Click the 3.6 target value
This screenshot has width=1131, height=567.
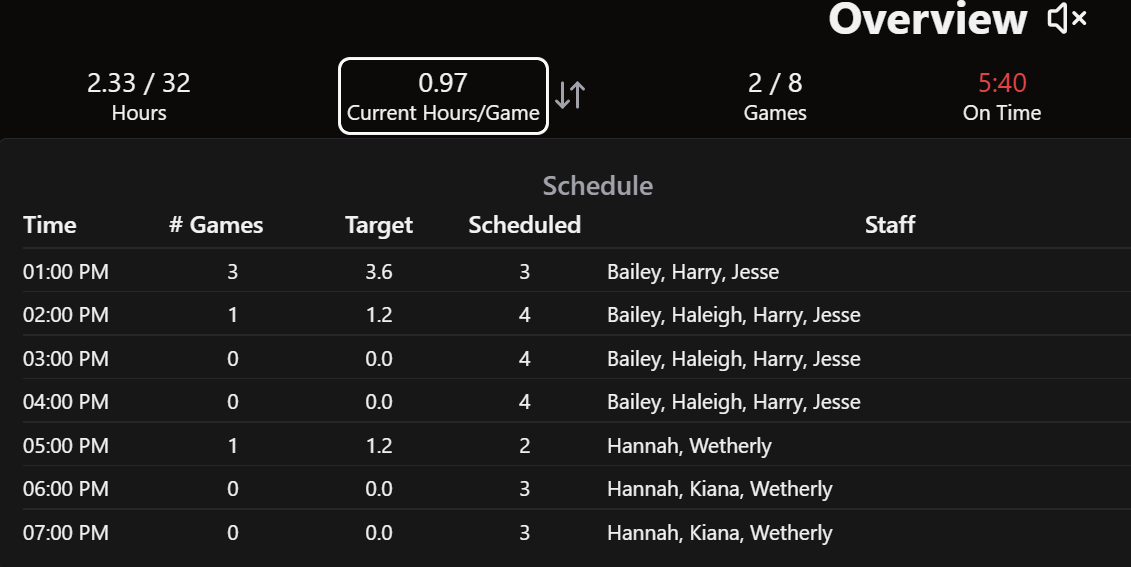click(x=379, y=272)
